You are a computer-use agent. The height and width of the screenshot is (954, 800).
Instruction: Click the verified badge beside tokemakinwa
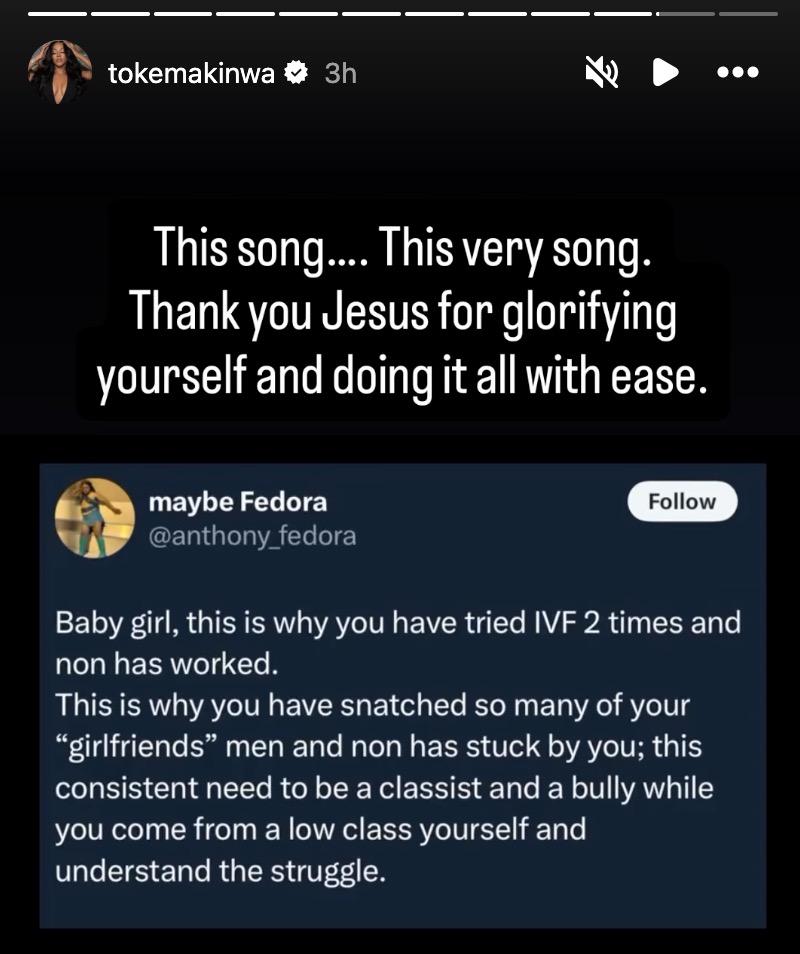(x=297, y=73)
